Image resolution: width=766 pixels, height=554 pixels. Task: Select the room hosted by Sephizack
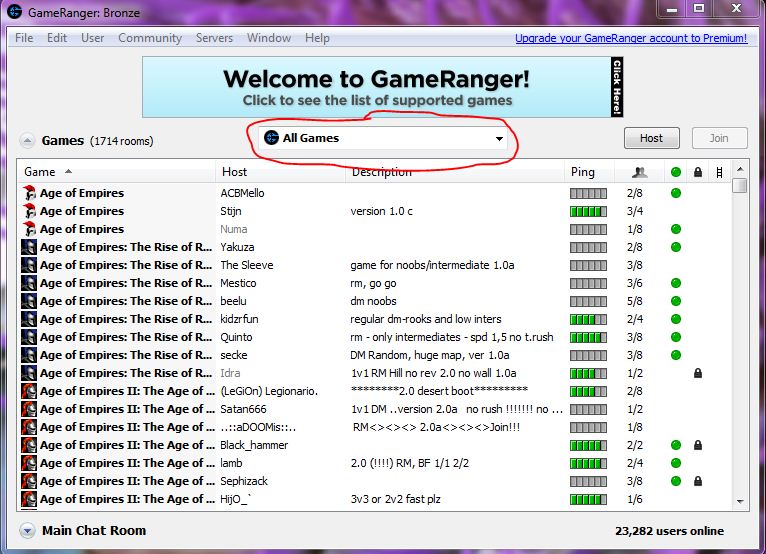(x=244, y=481)
